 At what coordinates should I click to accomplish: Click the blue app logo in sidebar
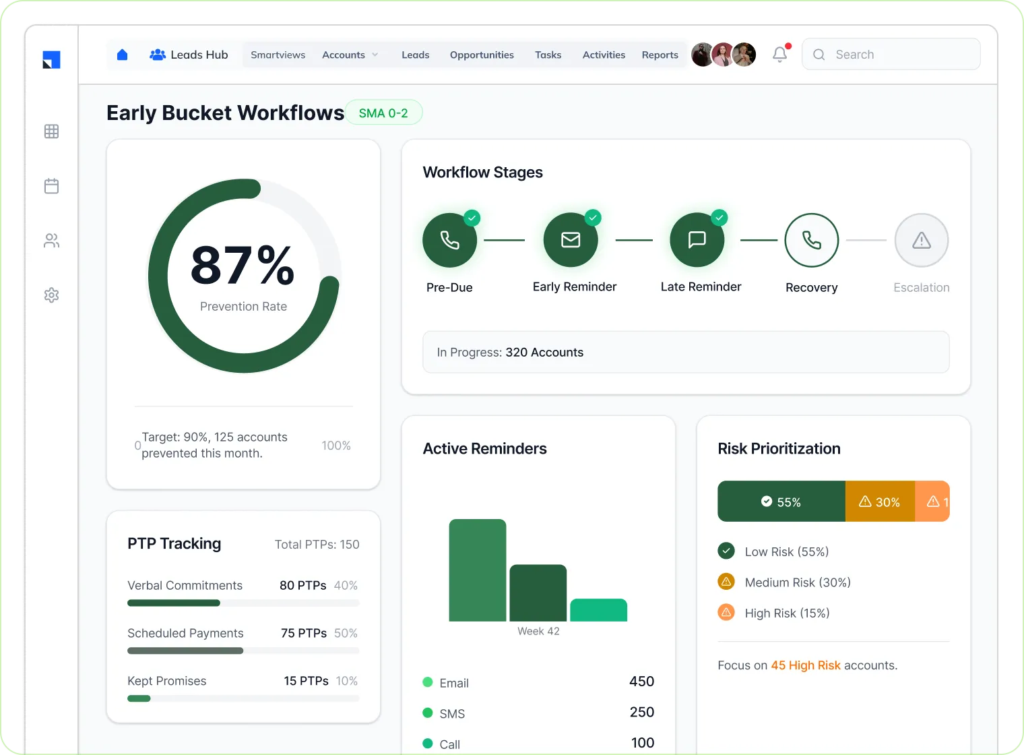pyautogui.click(x=52, y=59)
